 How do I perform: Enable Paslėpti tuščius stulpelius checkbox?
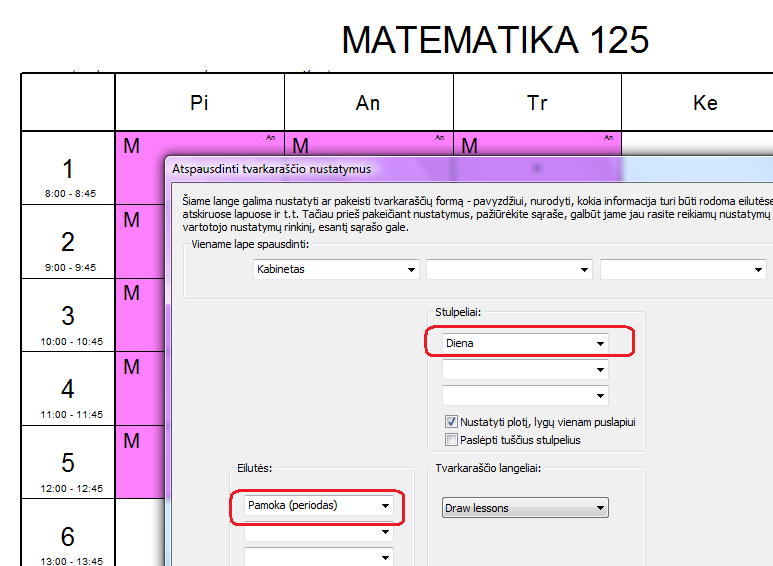point(451,440)
